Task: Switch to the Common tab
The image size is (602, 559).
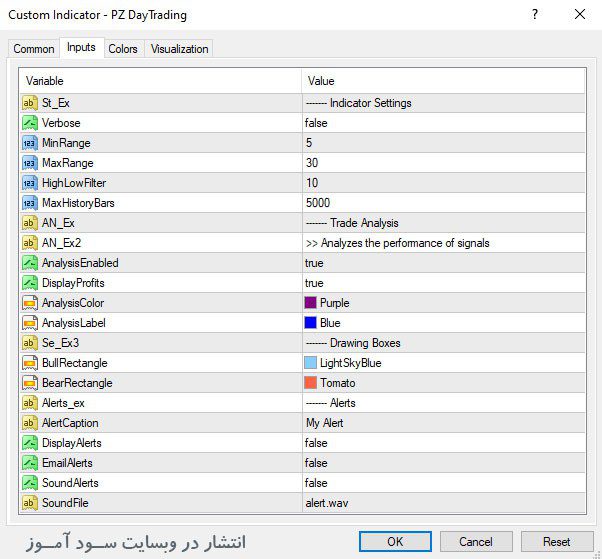Action: (x=34, y=49)
